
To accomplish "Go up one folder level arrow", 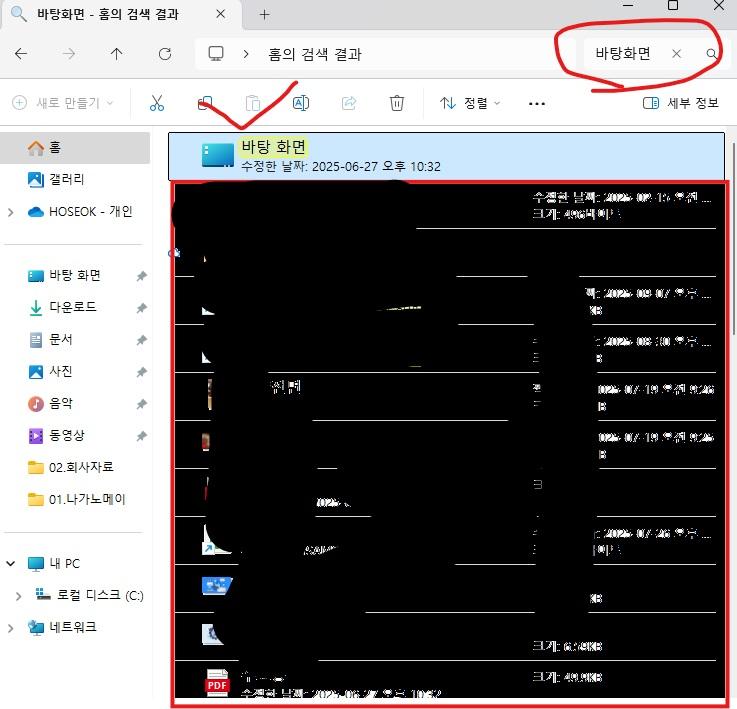I will [117, 54].
